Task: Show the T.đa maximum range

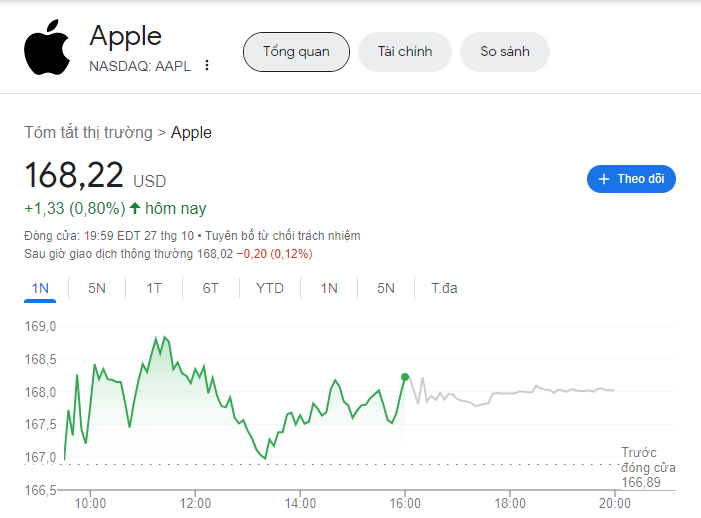Action: 445,288
